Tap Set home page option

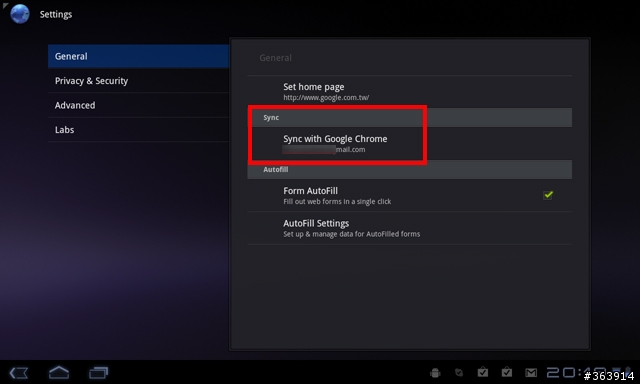click(x=409, y=92)
